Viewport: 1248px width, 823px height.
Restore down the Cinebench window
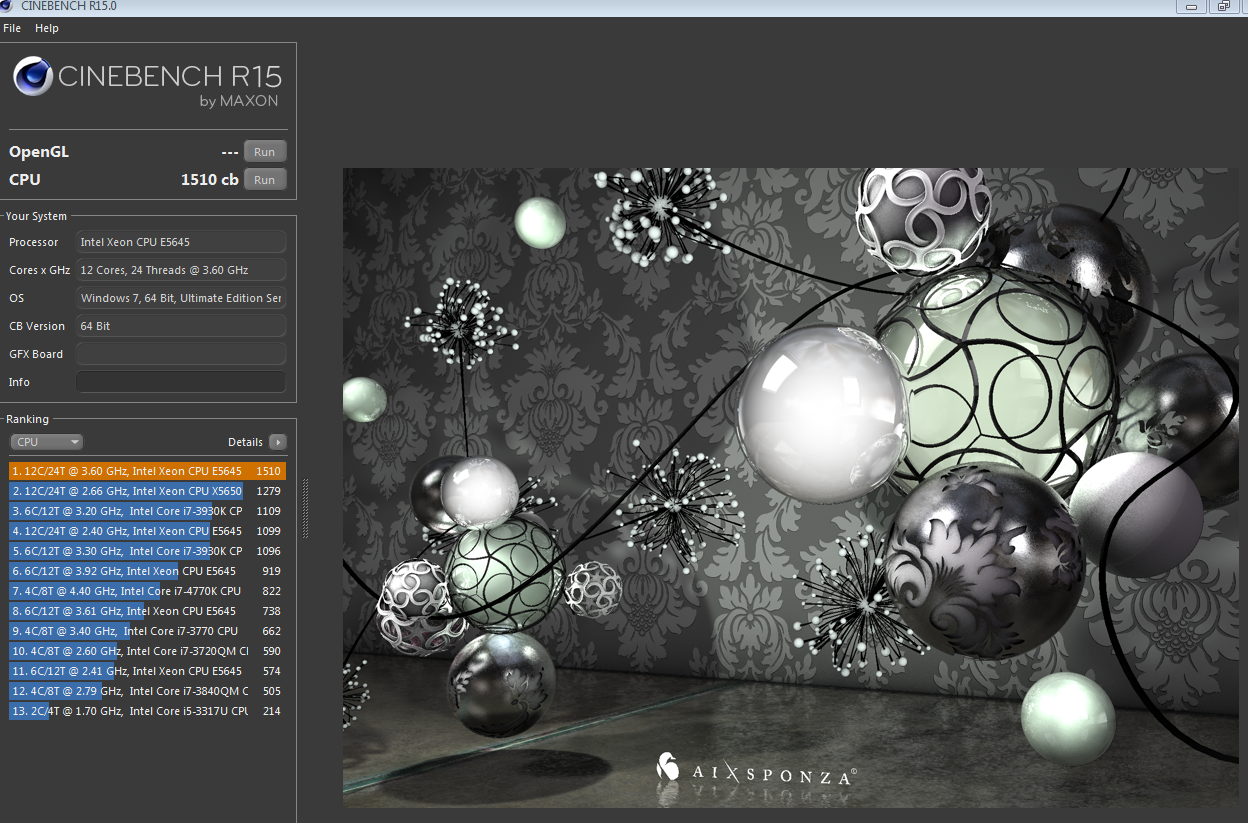click(x=1224, y=6)
